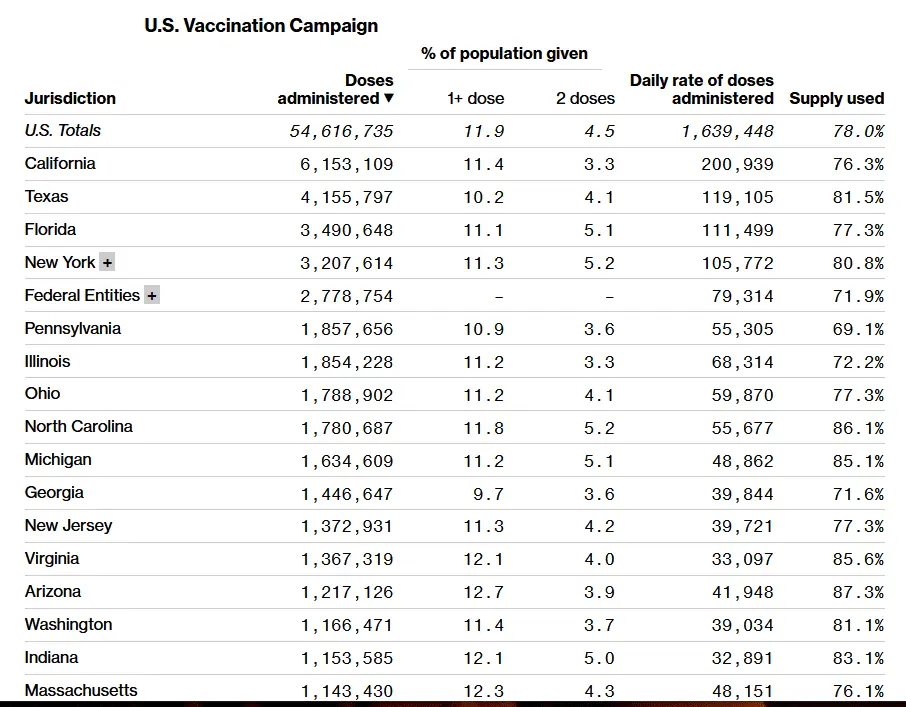Sort by the Supply used column
This screenshot has height=707, width=906.
(836, 98)
